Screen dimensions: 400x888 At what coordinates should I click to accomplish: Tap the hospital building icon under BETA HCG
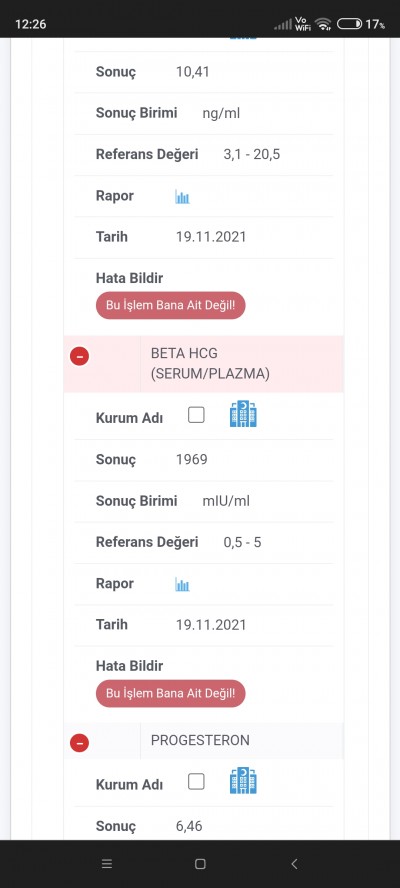coord(243,414)
